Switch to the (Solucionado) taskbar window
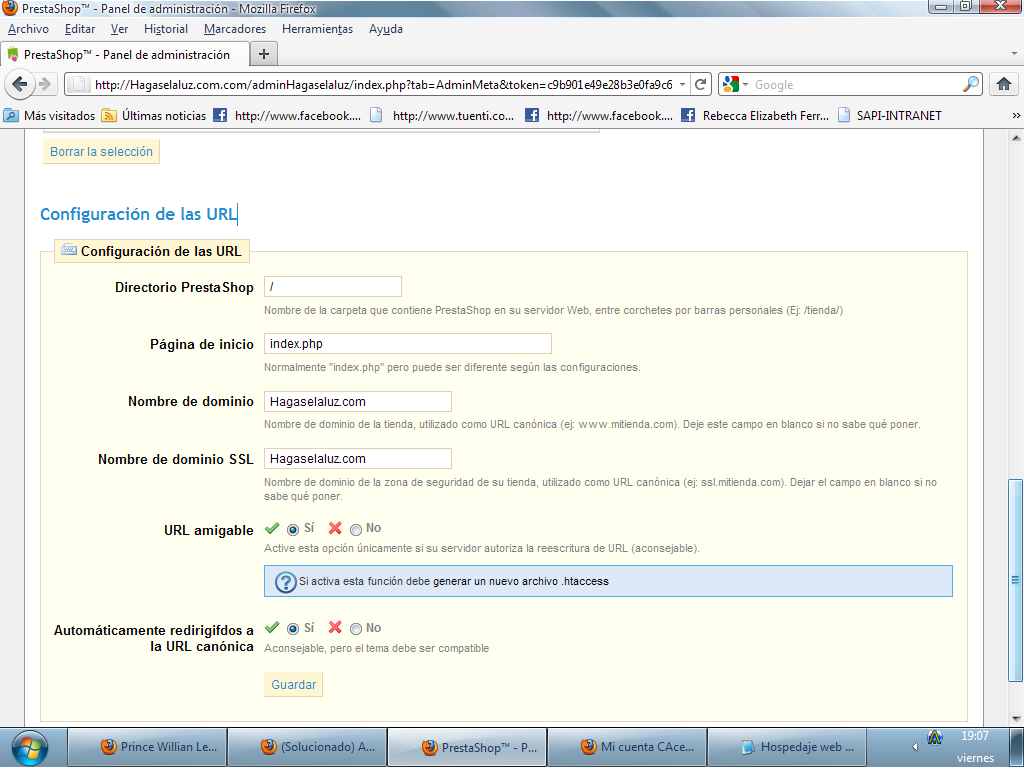Viewport: 1024px width, 768px height. pos(307,747)
